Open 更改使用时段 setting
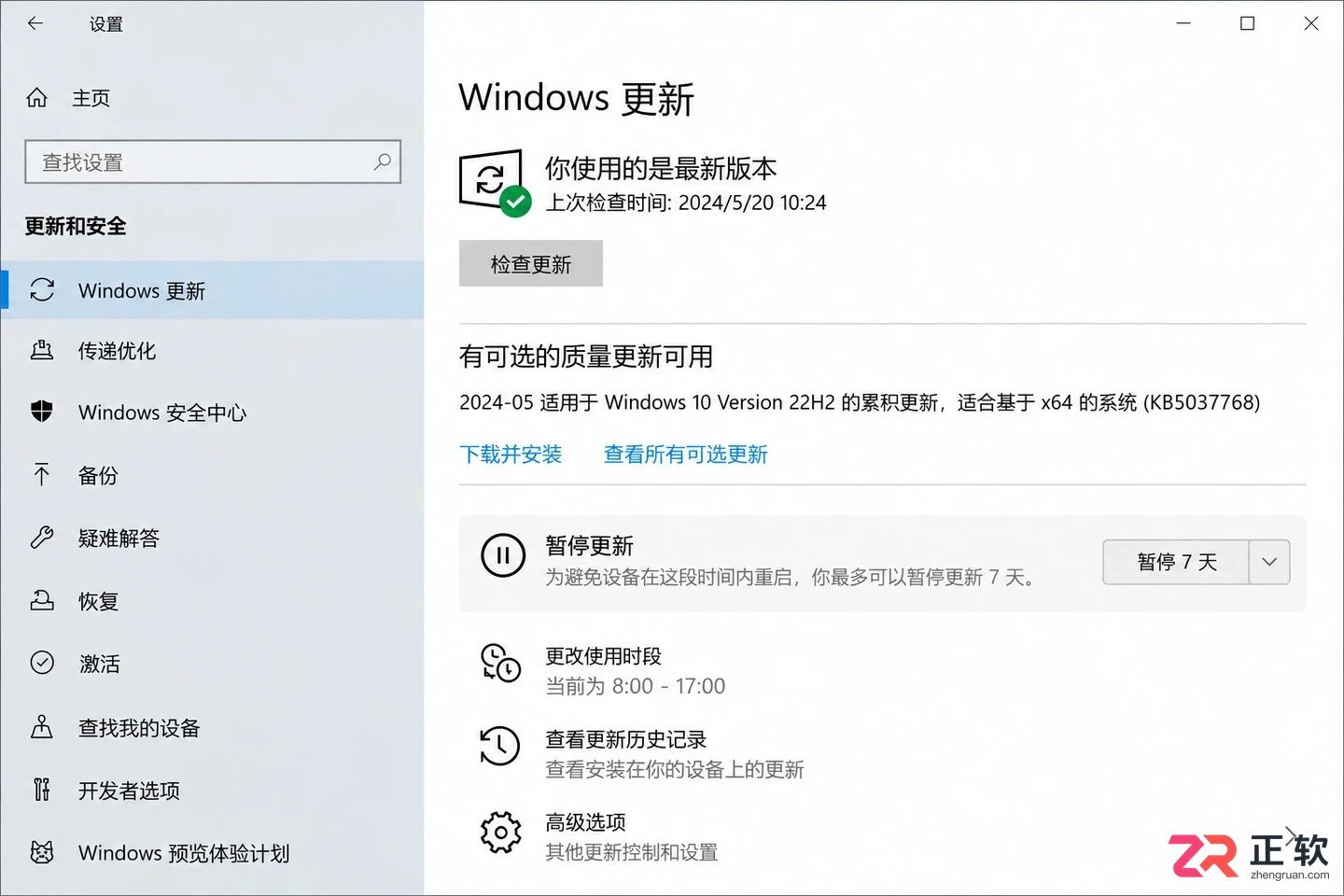The width and height of the screenshot is (1344, 896). pyautogui.click(x=604, y=656)
